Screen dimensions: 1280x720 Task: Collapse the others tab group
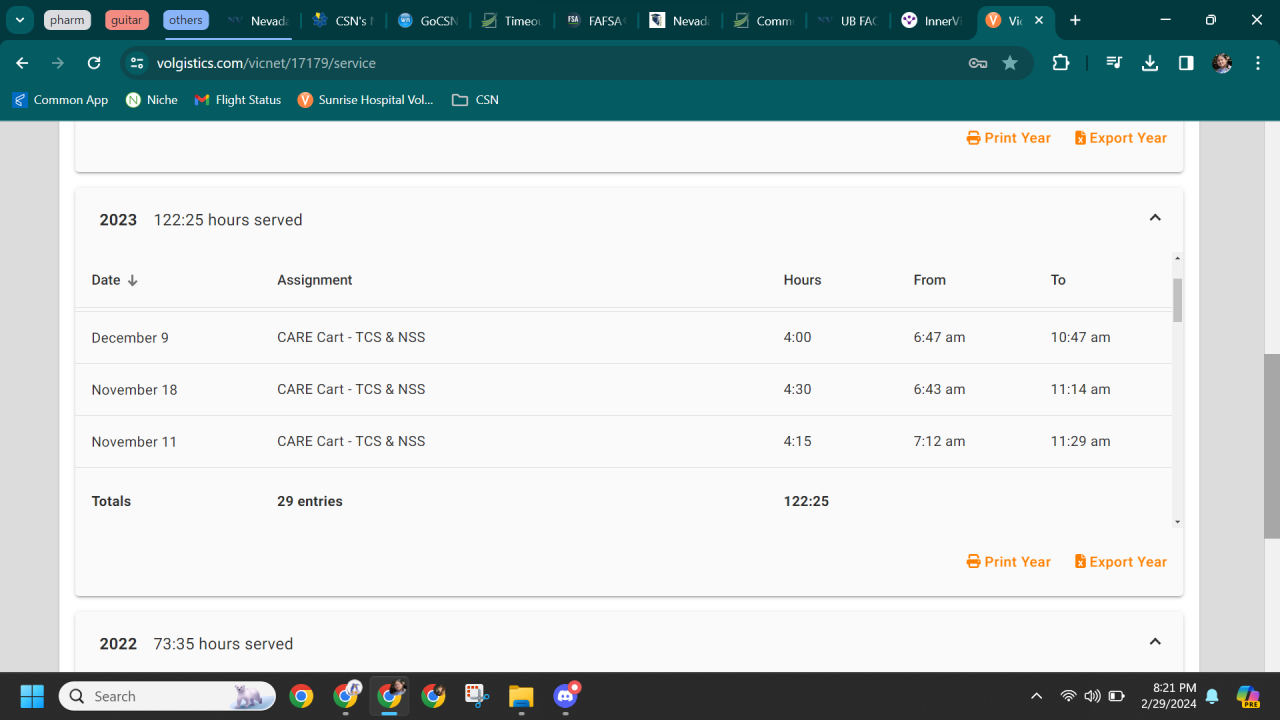(x=186, y=20)
